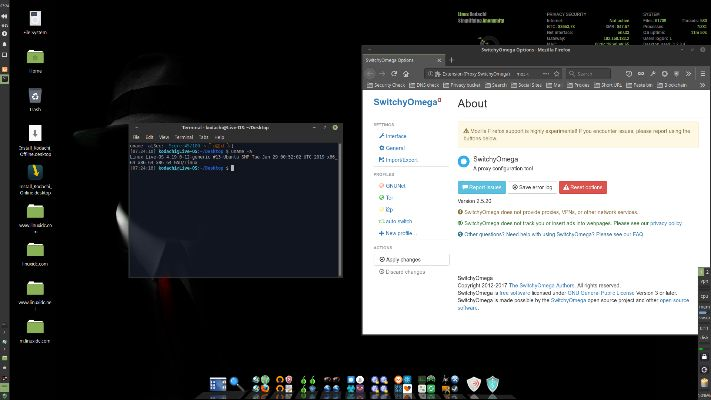This screenshot has width=711, height=400.
Task: Open the File menu in Terminal
Action: (x=137, y=136)
